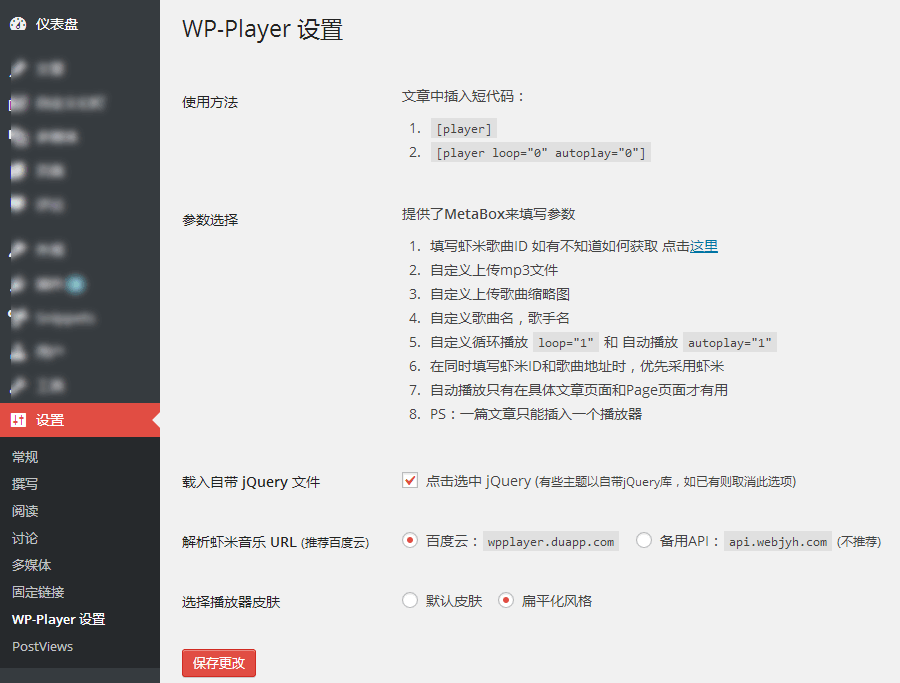Screen dimensions: 900x683
Task: Open the 阅读 settings submenu
Action: (25, 511)
